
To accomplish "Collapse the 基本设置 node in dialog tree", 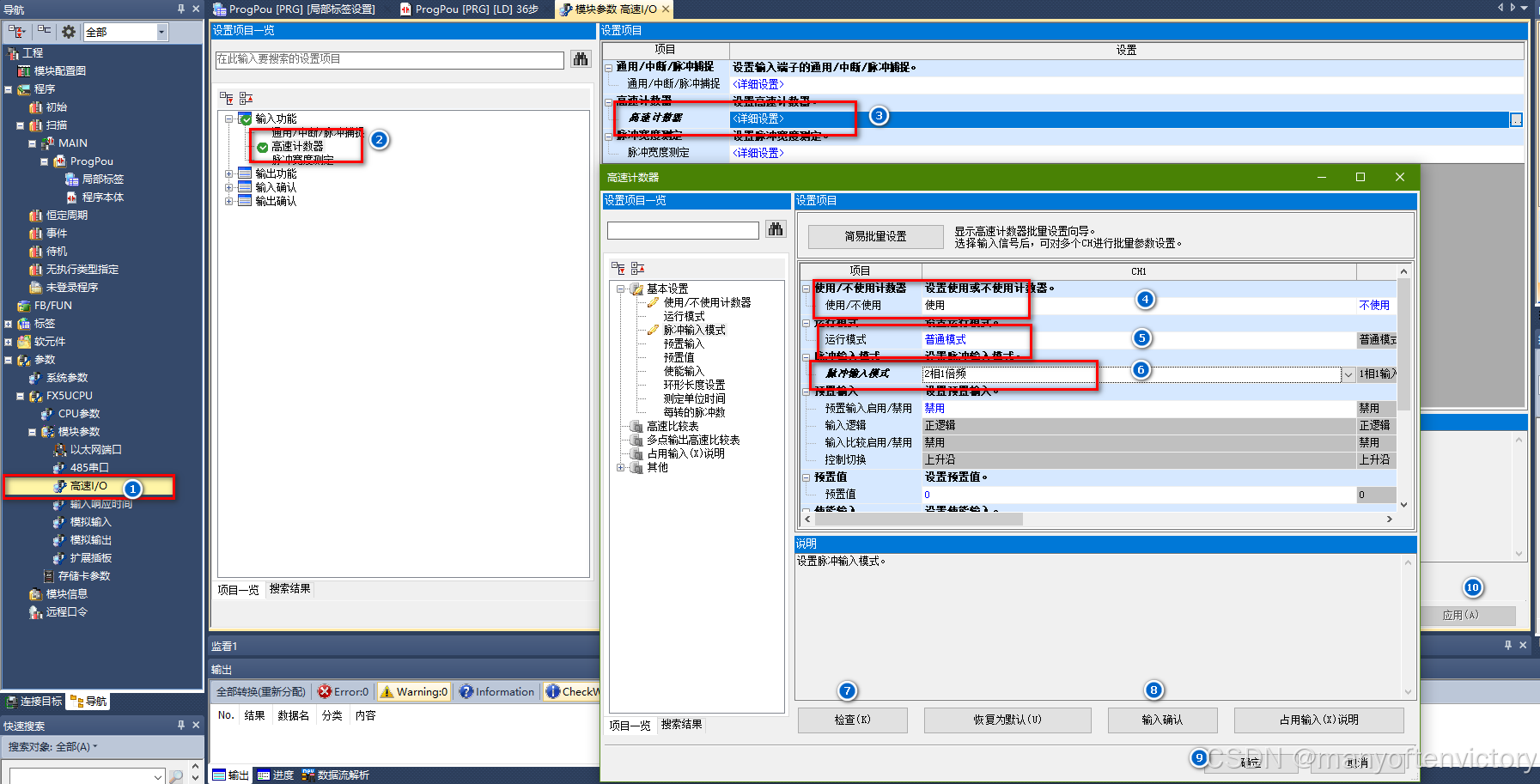I will (621, 289).
